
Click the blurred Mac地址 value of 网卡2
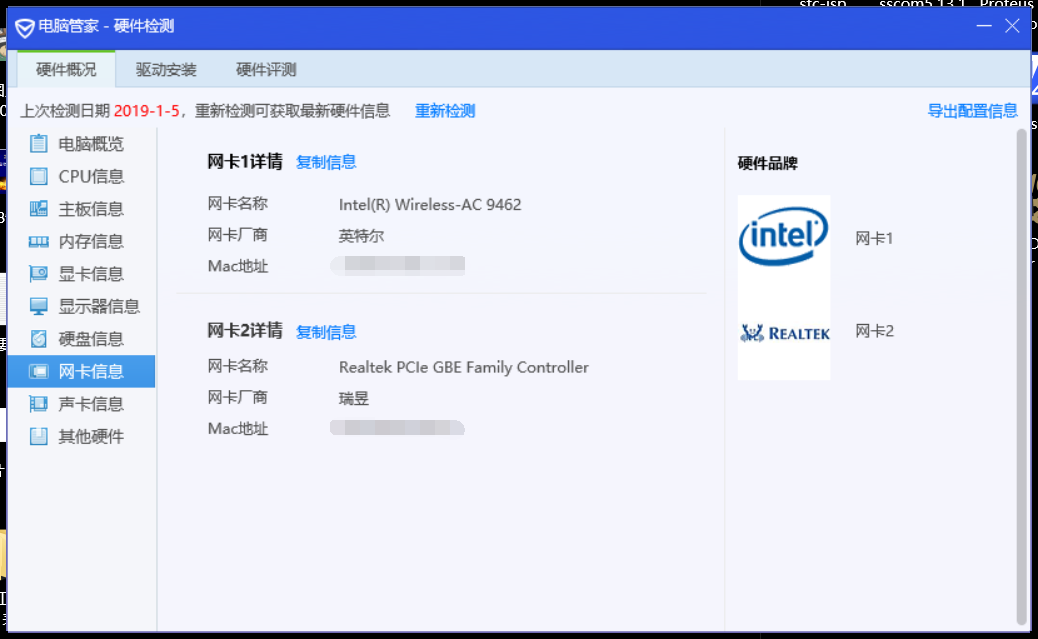coord(397,428)
